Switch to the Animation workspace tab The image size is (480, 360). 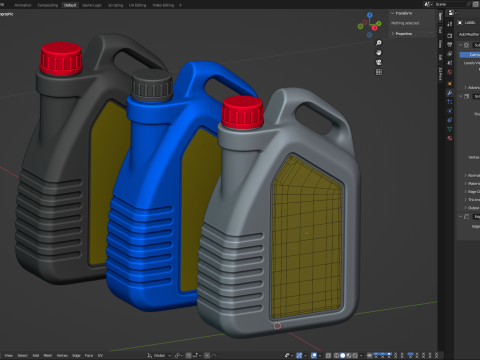[23, 5]
